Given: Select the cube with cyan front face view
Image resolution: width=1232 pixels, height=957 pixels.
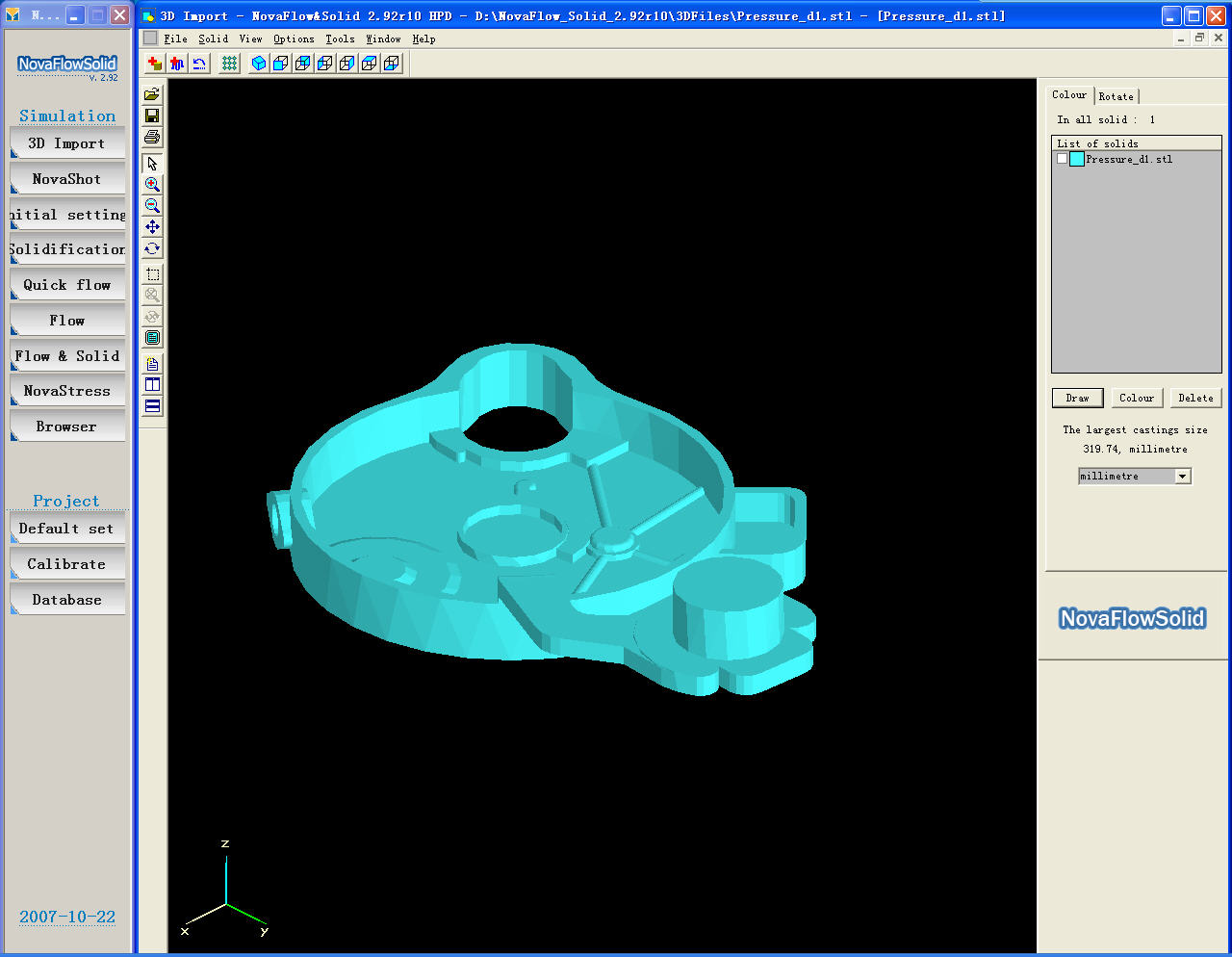Looking at the screenshot, I should click(x=281, y=64).
